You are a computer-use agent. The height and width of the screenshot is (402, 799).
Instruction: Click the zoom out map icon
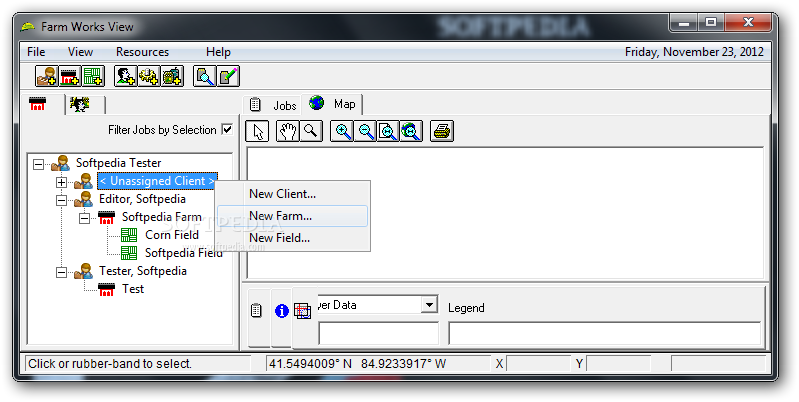(365, 131)
